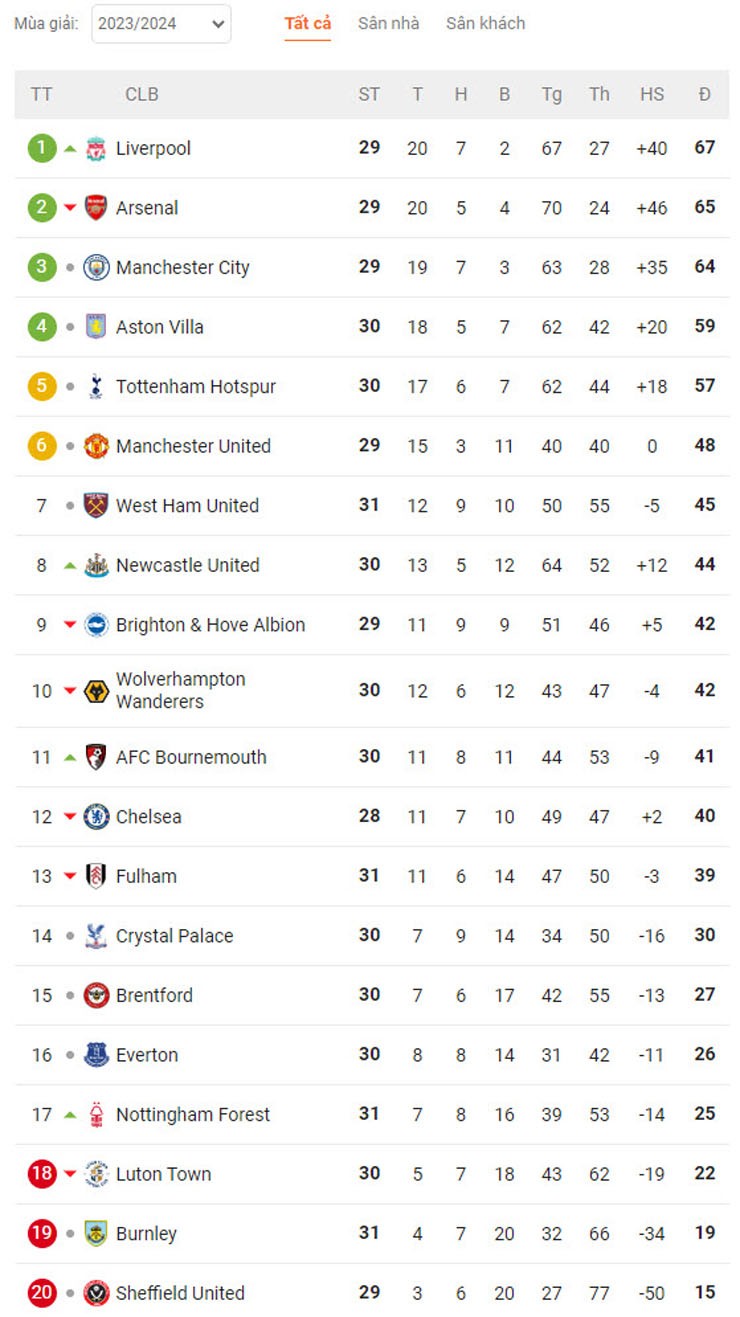Click the red rank 18 badge
The width and height of the screenshot is (740, 1317).
tap(42, 1174)
